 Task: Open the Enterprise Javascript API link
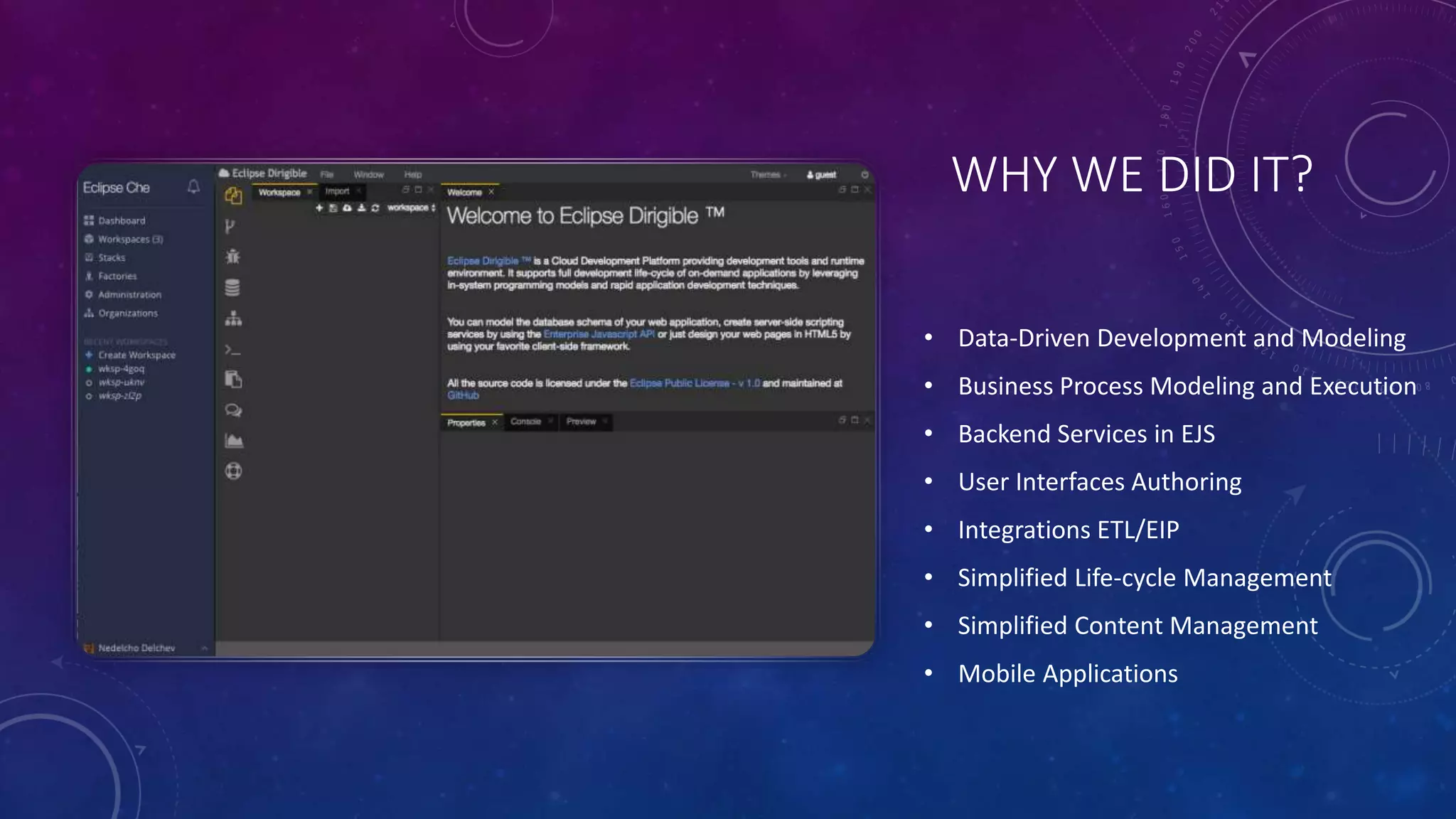(599, 334)
